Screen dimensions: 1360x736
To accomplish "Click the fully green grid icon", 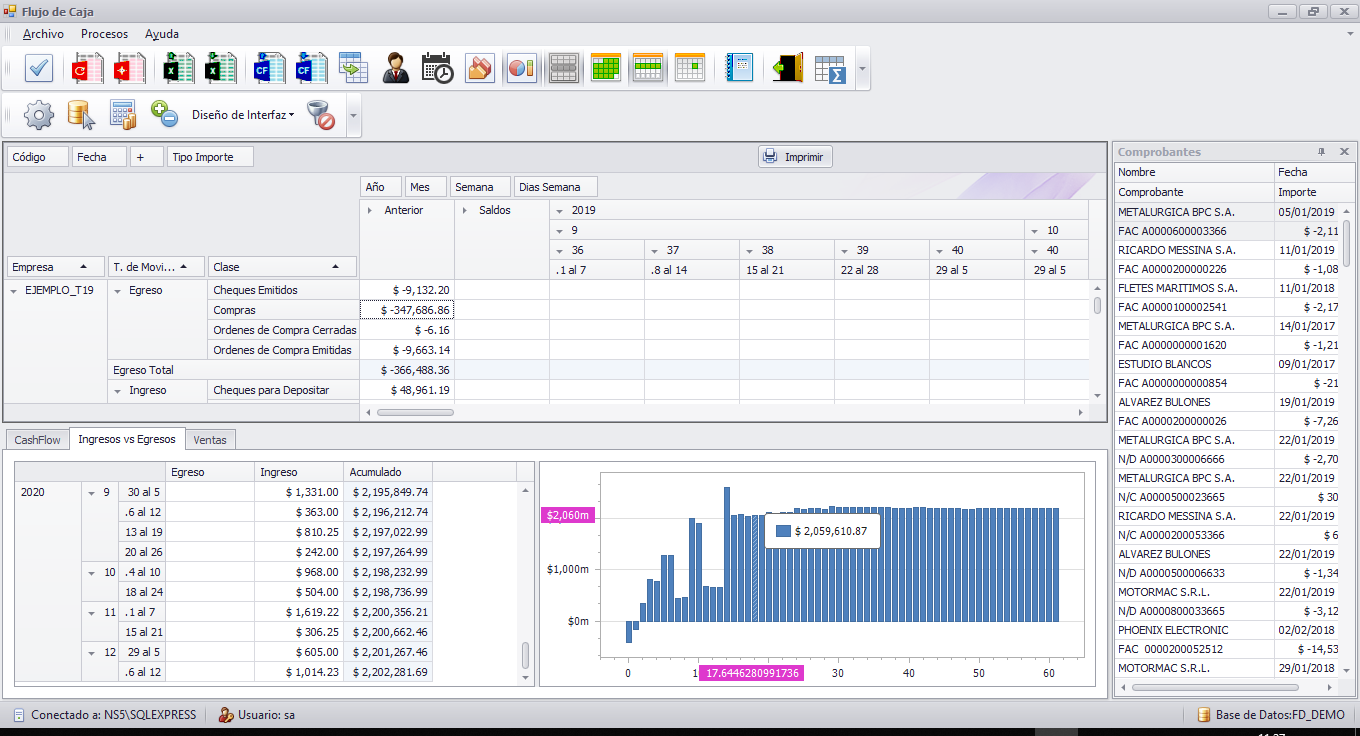I will point(606,68).
